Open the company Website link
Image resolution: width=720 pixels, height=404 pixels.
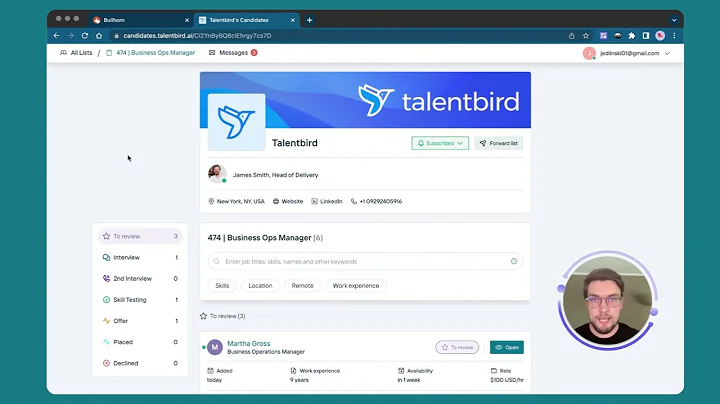tap(288, 201)
